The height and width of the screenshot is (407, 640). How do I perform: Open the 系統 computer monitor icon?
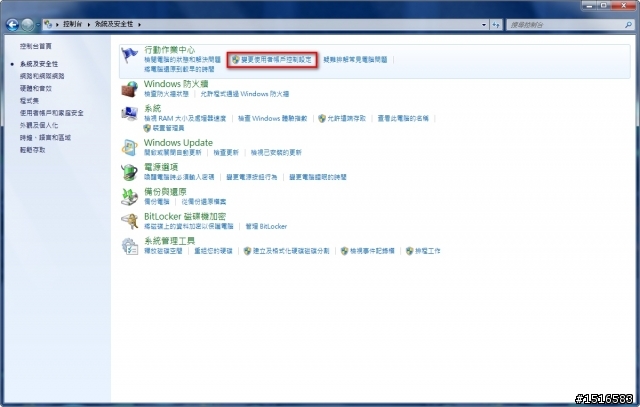click(x=129, y=113)
